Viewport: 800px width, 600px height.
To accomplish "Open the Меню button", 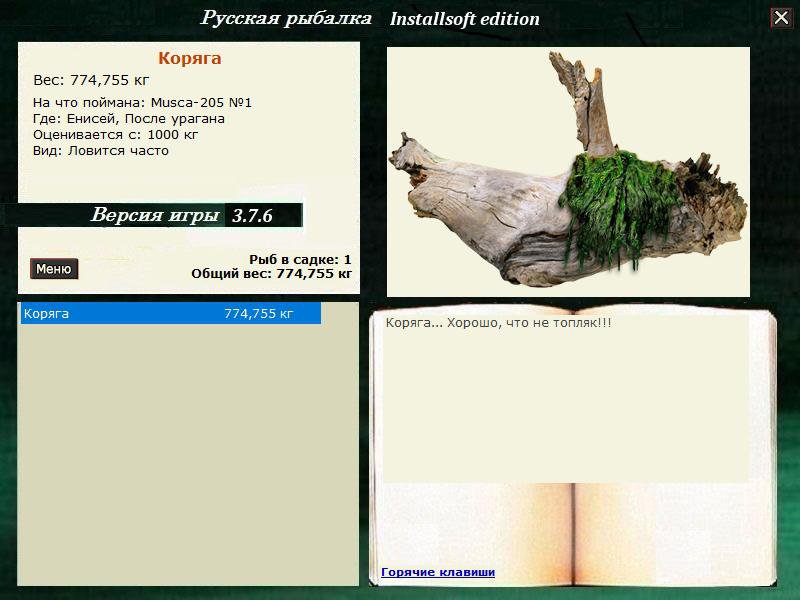I will 54,268.
